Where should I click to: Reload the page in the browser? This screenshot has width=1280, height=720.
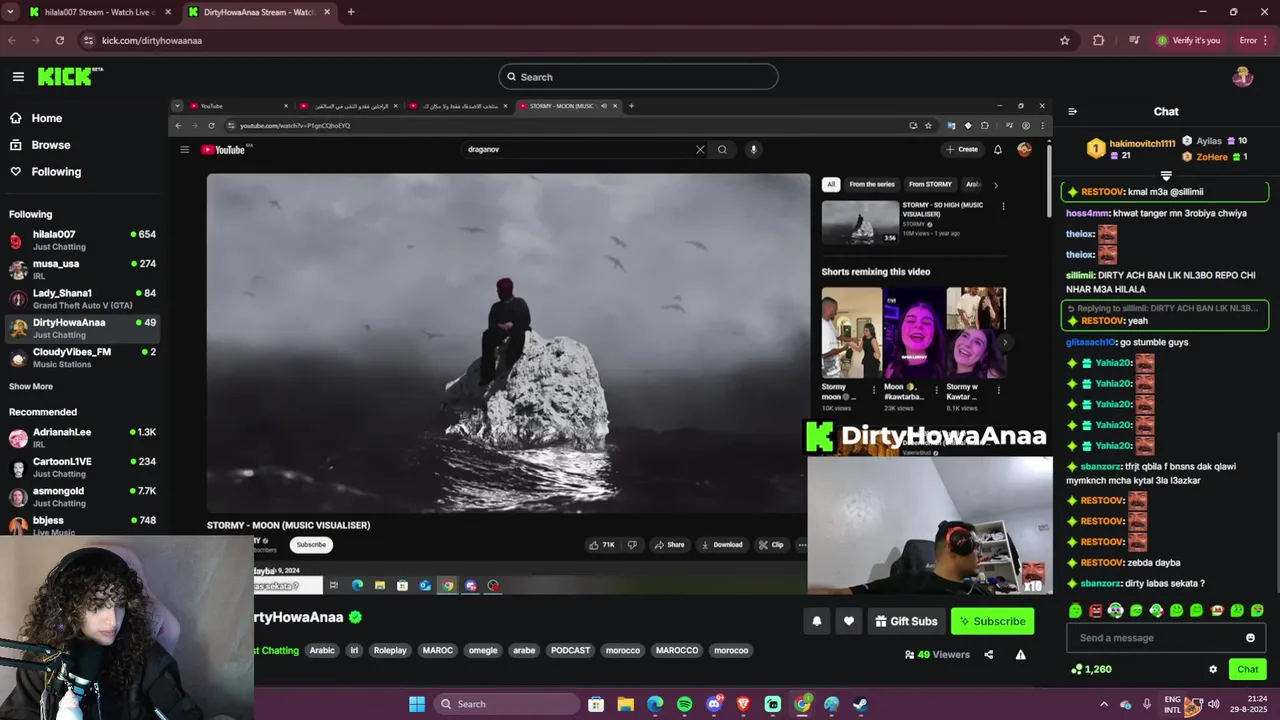60,40
